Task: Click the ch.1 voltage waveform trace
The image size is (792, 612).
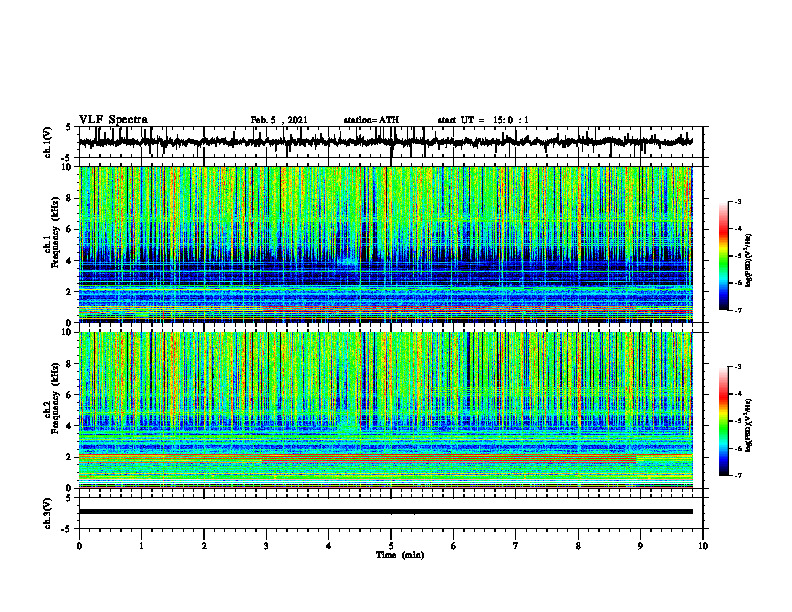Action: (x=385, y=142)
